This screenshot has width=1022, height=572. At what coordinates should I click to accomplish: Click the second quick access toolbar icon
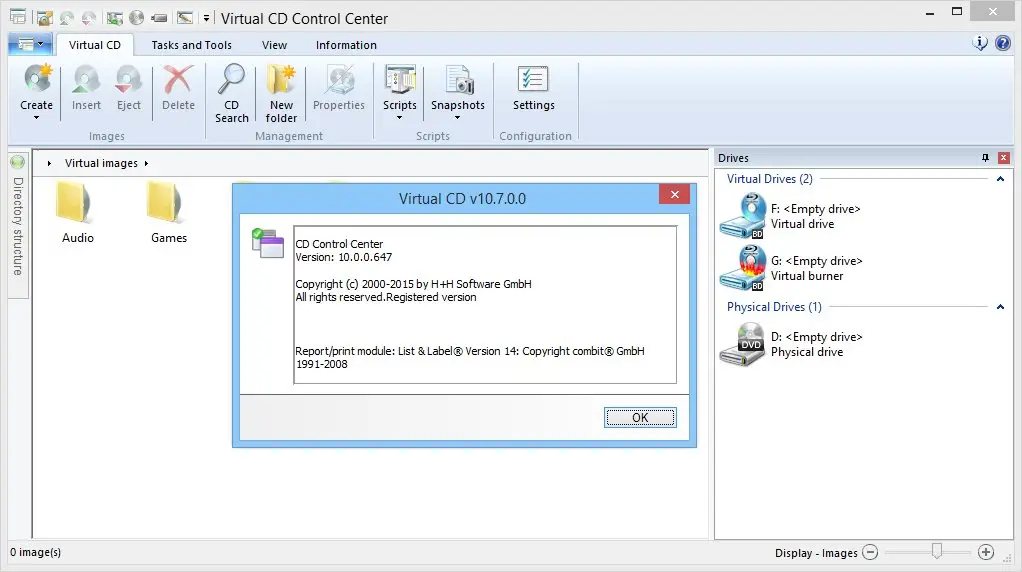tap(67, 18)
